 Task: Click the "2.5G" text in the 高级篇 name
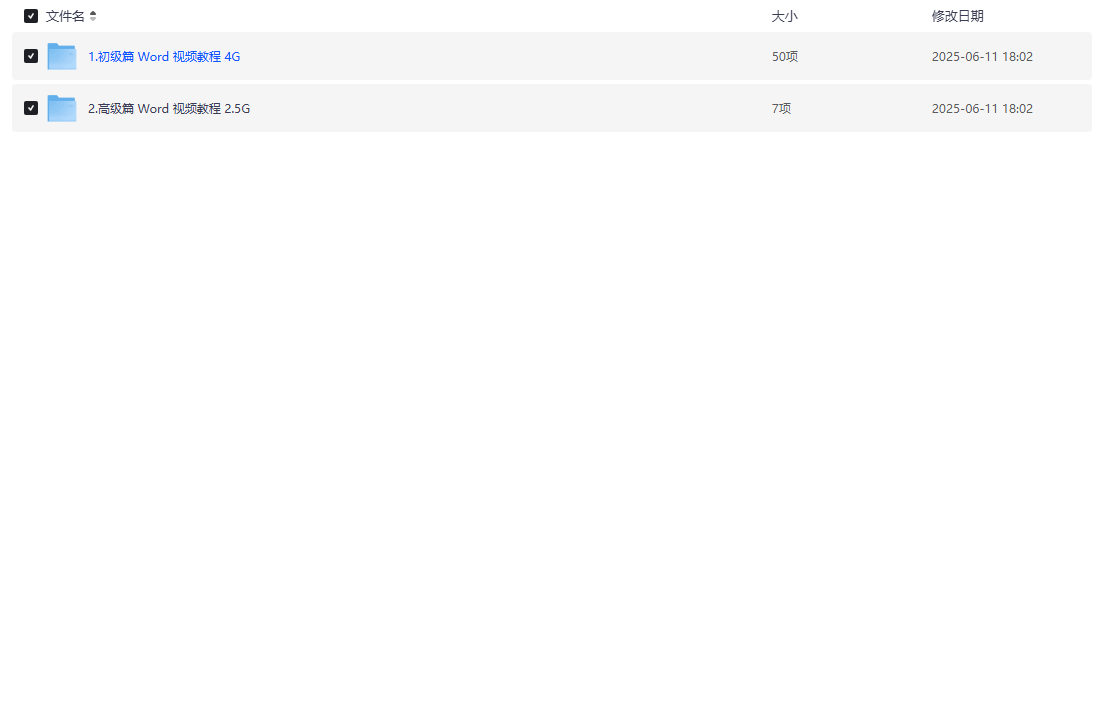click(237, 109)
